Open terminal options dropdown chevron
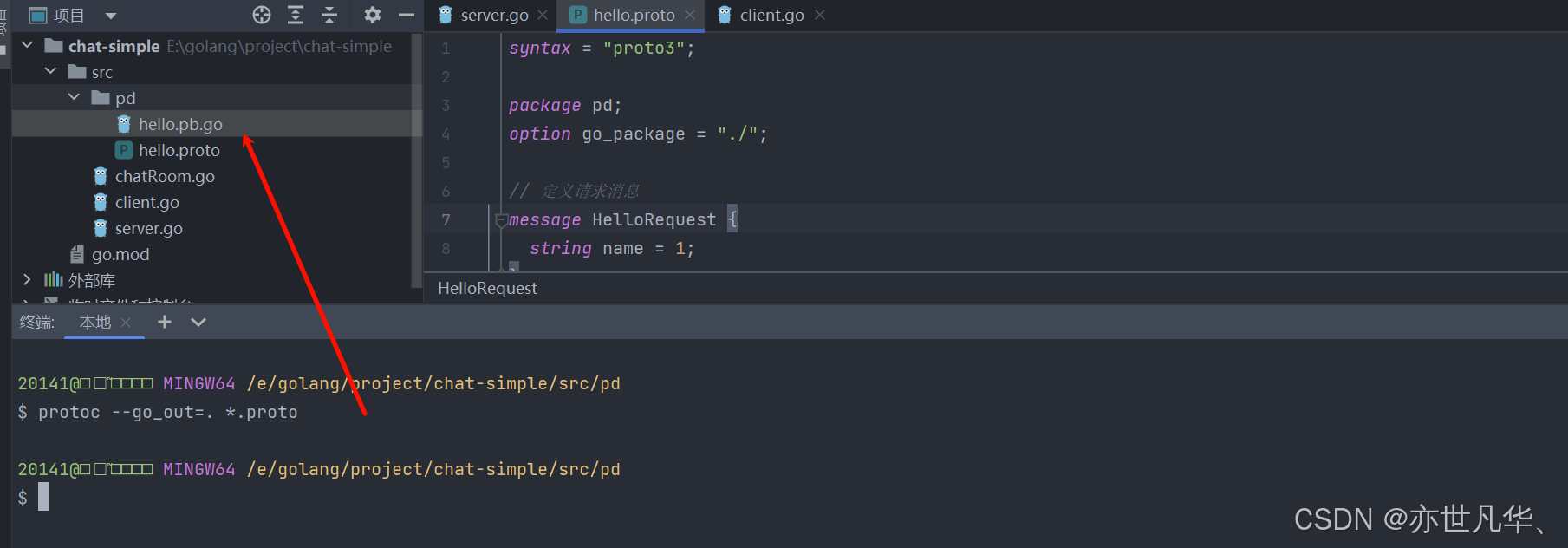Screen dimensions: 1568x548 point(198,323)
